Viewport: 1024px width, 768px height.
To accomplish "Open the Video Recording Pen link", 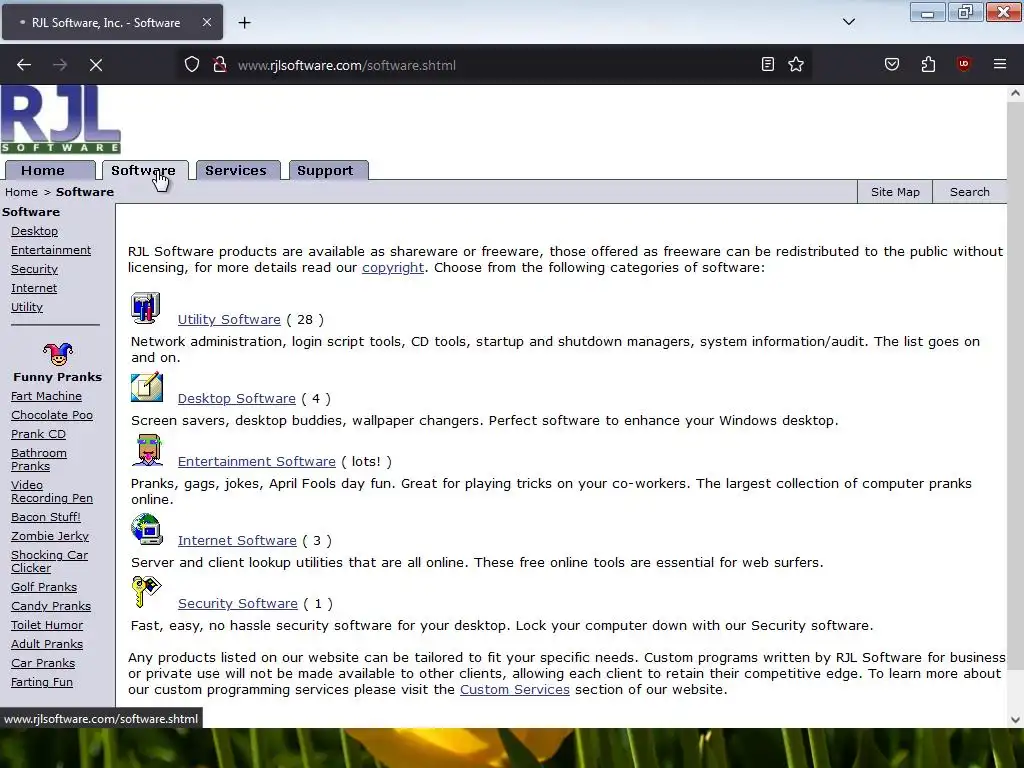I will click(52, 492).
